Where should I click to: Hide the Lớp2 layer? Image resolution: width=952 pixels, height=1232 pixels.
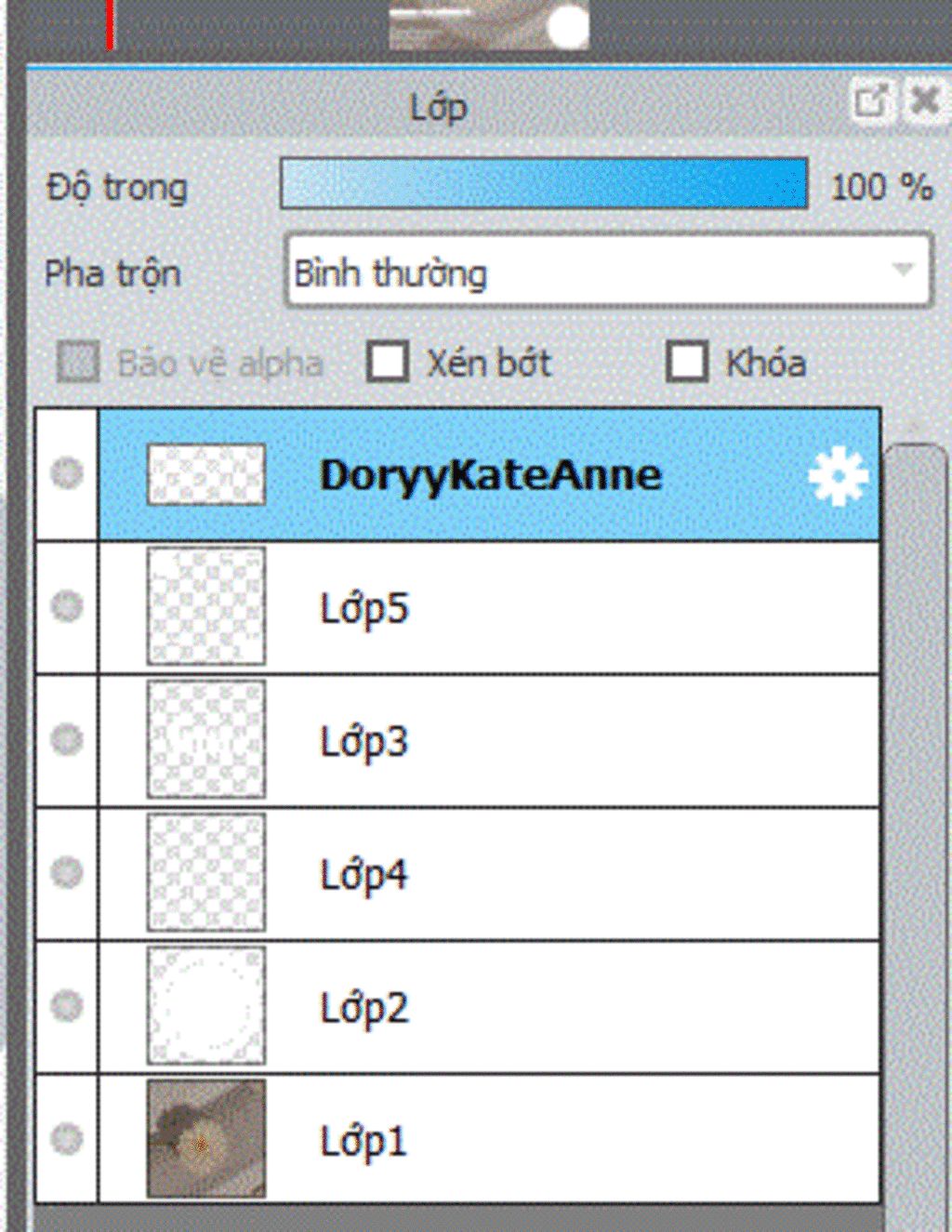[x=67, y=1005]
